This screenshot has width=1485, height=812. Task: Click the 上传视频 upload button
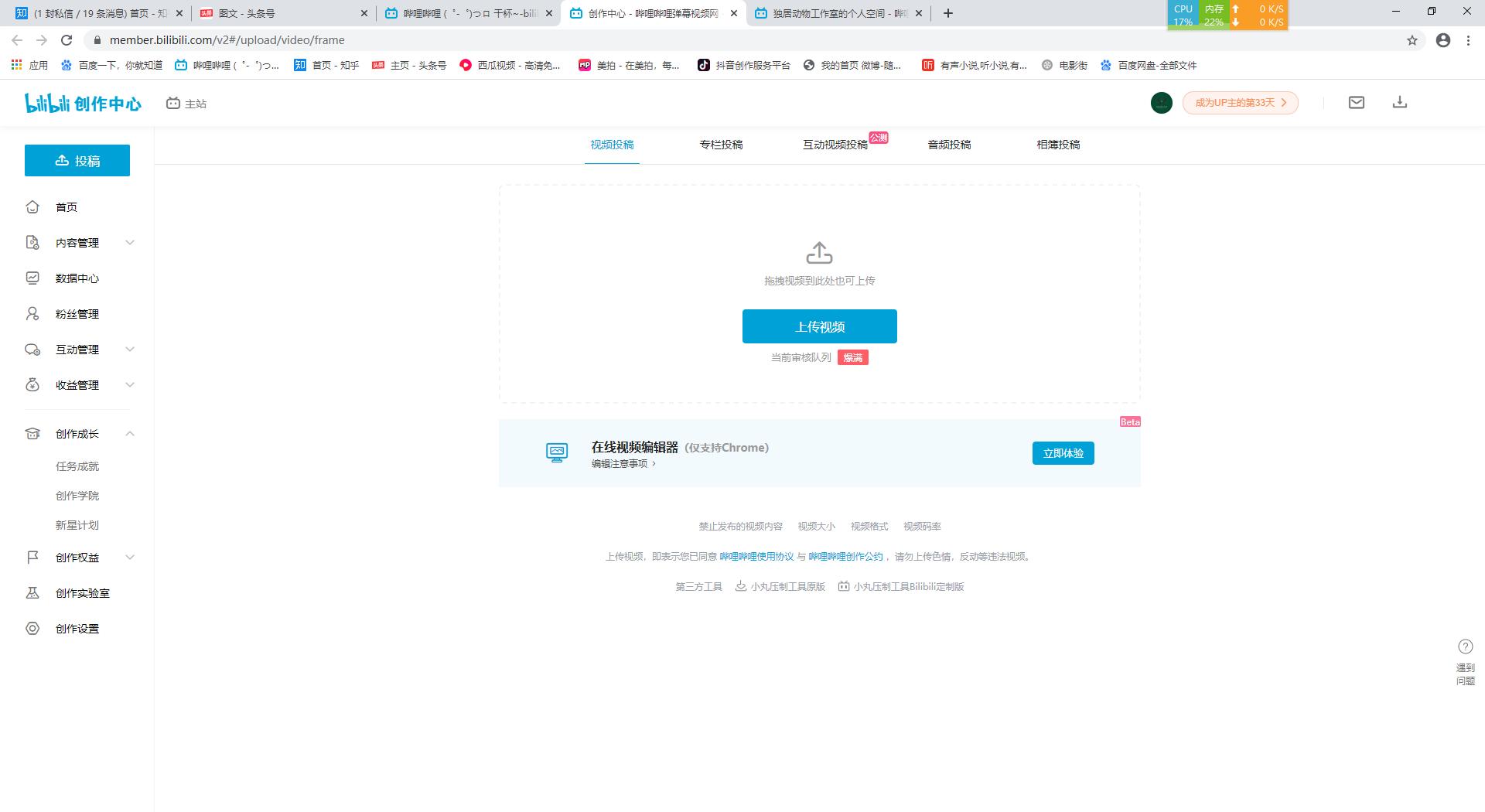pyautogui.click(x=819, y=326)
